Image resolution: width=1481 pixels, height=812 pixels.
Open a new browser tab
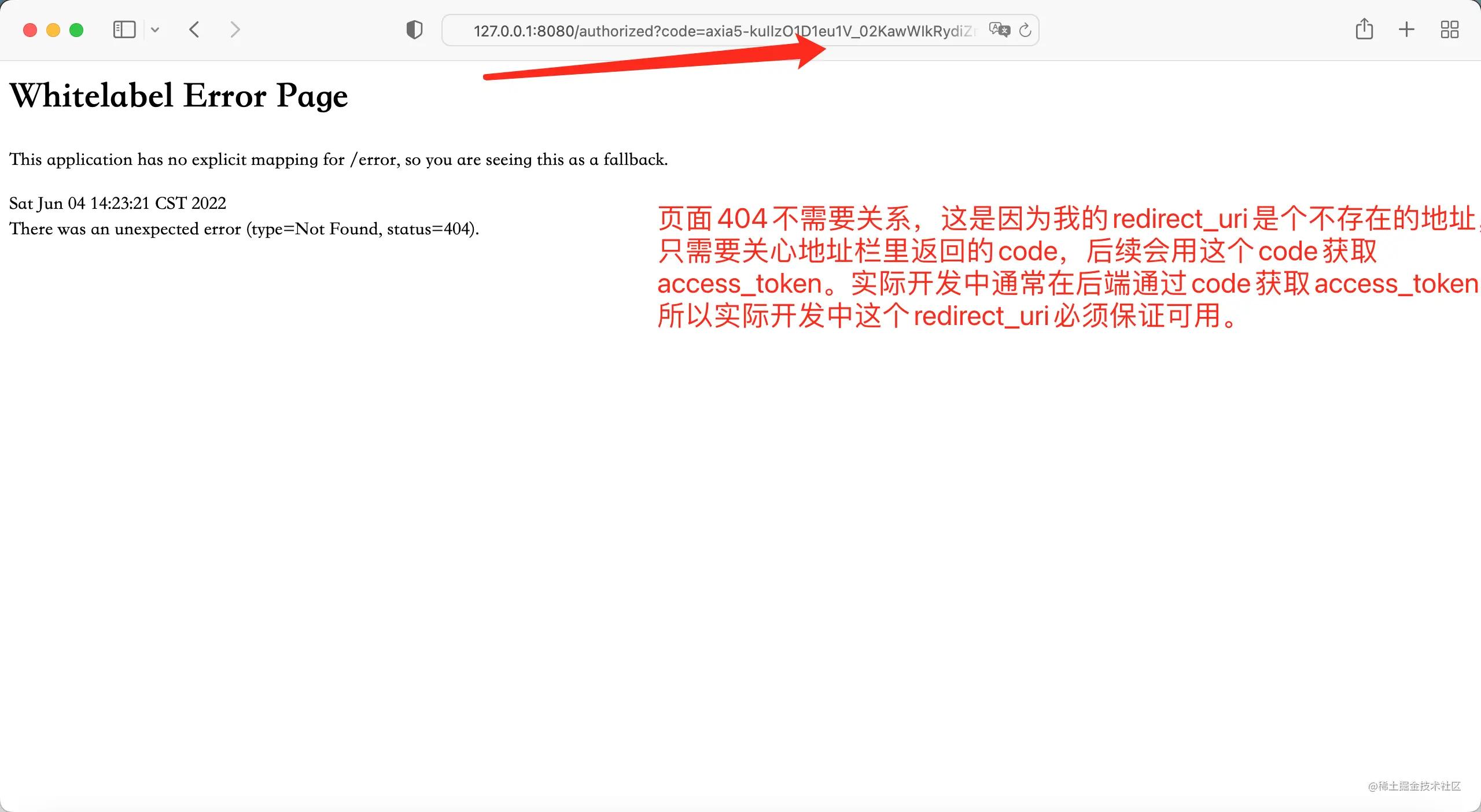click(1406, 29)
